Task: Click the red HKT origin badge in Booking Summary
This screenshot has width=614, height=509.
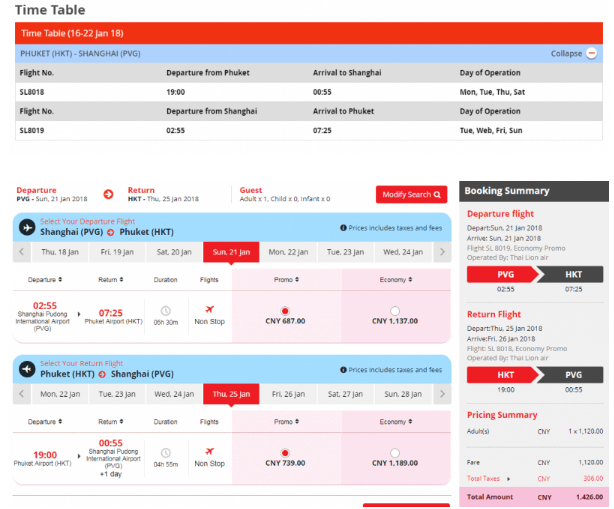Action: [503, 375]
